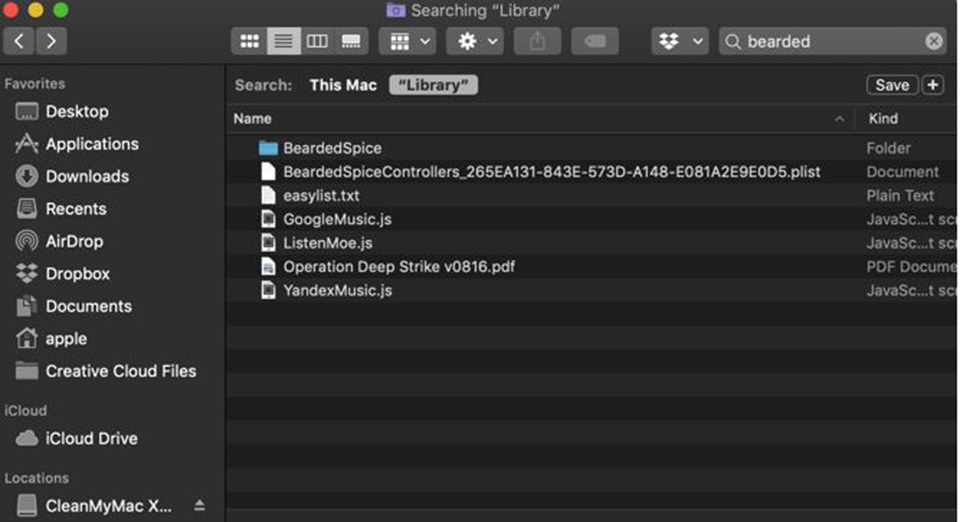The width and height of the screenshot is (960, 522).
Task: Select the BeardedSpice folder name
Action: [x=332, y=148]
